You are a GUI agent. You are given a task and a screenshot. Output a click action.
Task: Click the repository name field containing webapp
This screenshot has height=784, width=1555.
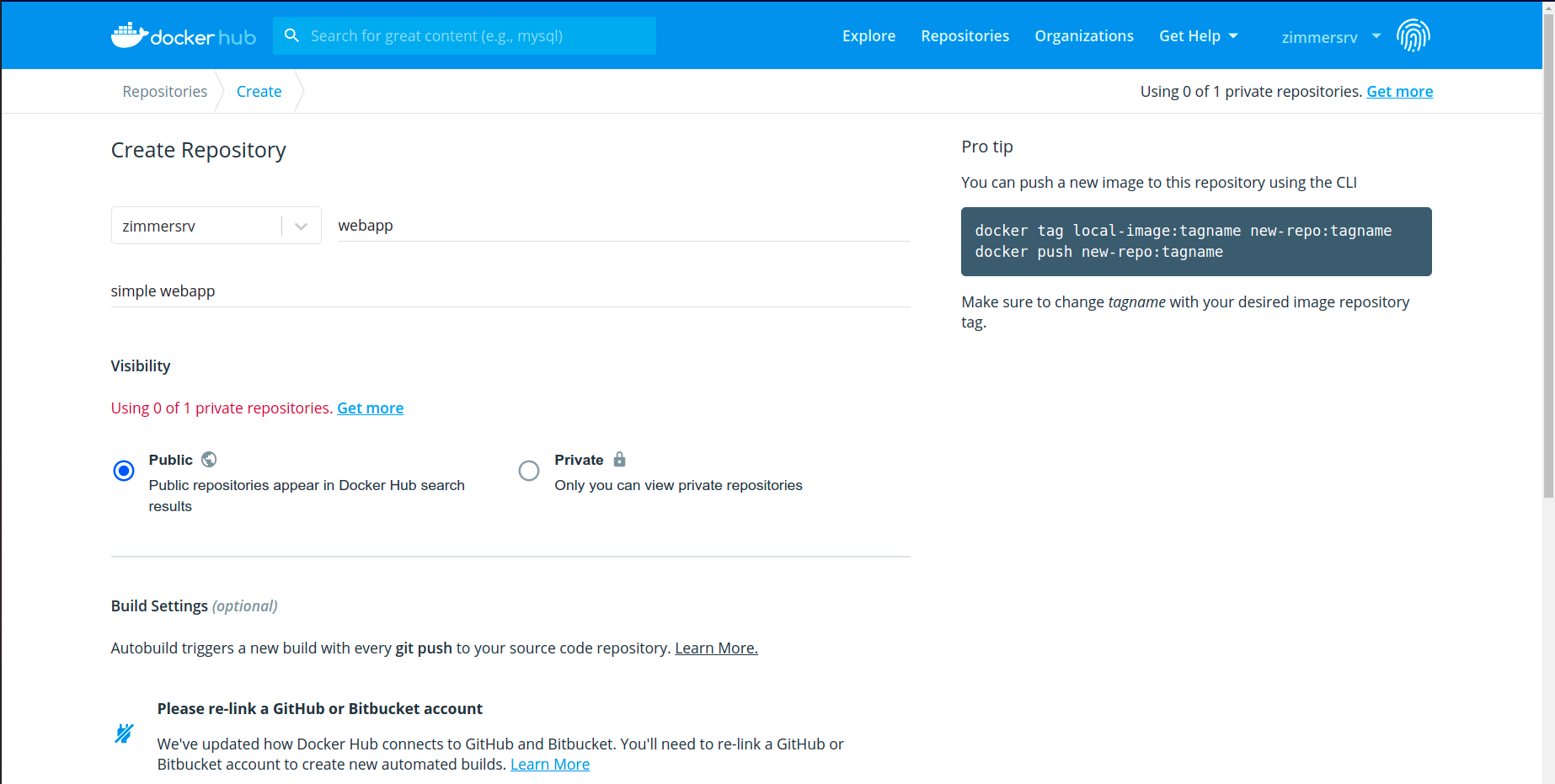pos(624,225)
